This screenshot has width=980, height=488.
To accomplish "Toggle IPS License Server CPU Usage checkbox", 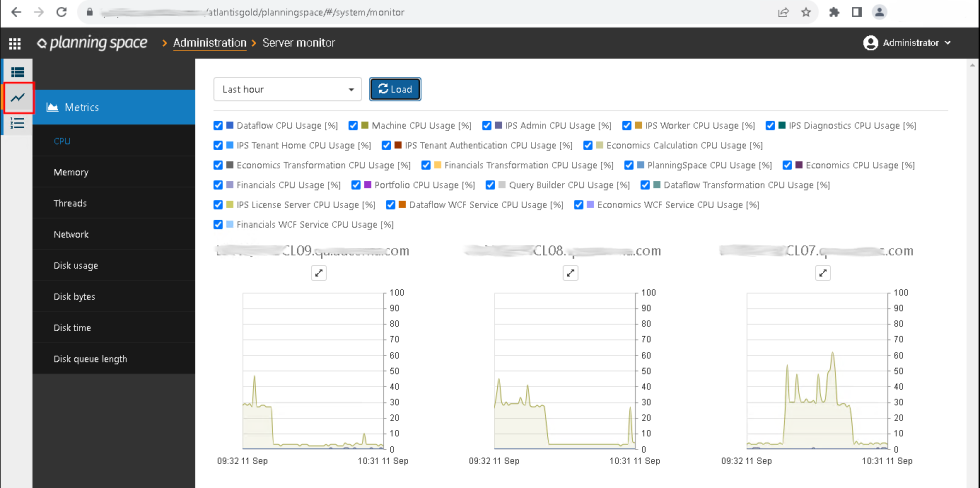I will coord(218,205).
